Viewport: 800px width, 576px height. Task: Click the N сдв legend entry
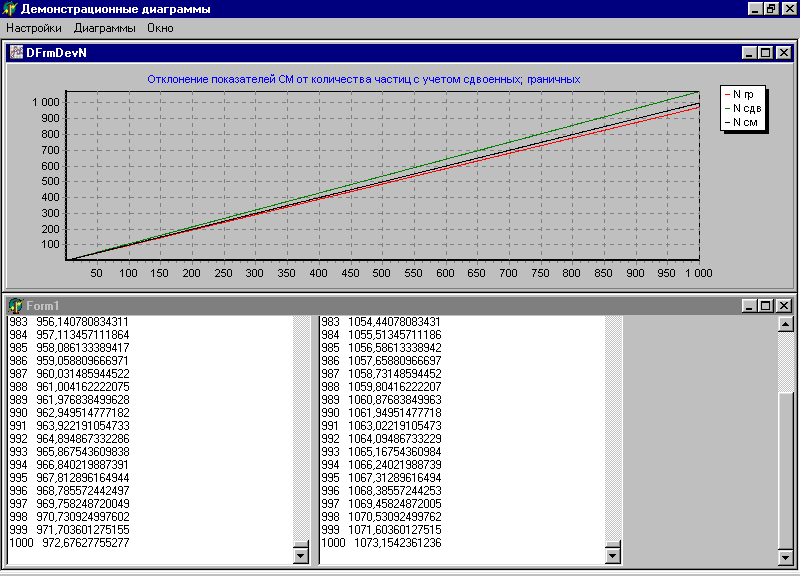point(743,108)
